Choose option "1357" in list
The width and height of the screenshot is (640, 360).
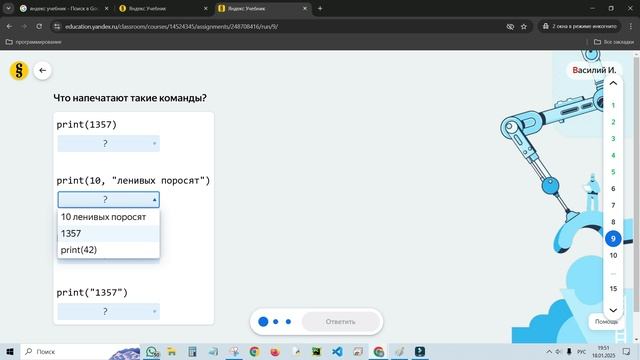pyautogui.click(x=109, y=233)
